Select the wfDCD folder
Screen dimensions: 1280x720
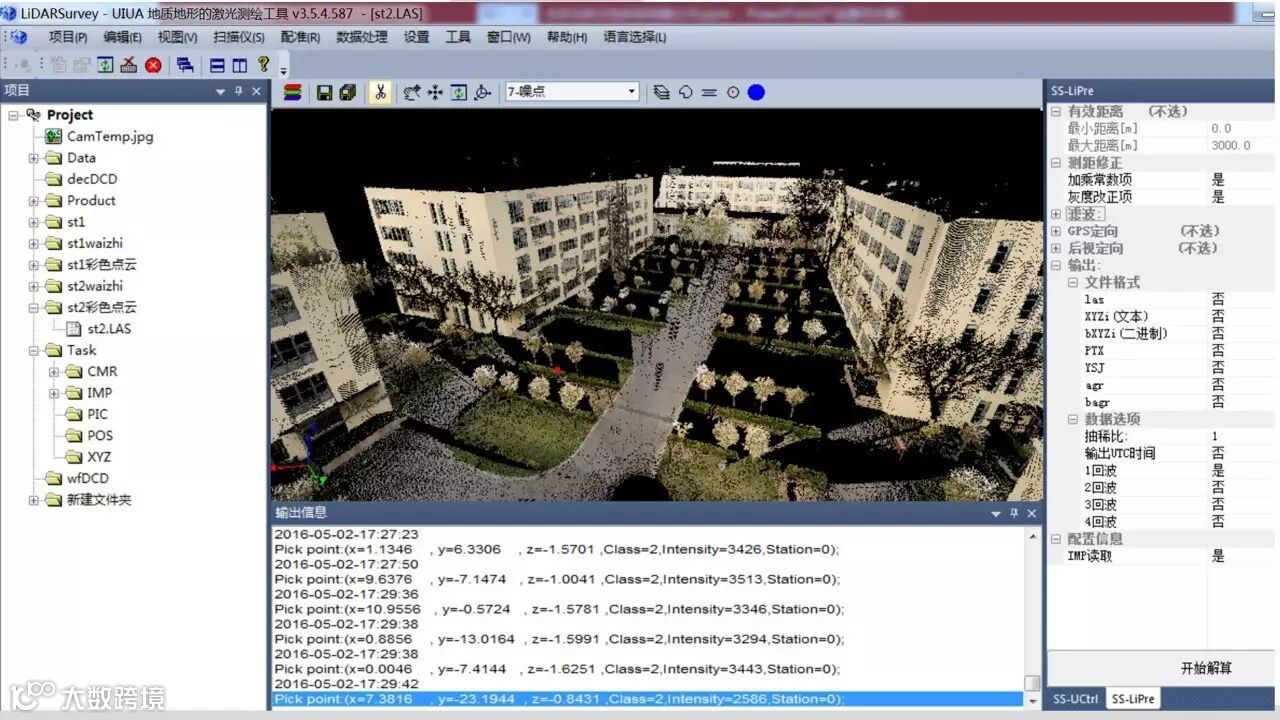click(x=88, y=478)
